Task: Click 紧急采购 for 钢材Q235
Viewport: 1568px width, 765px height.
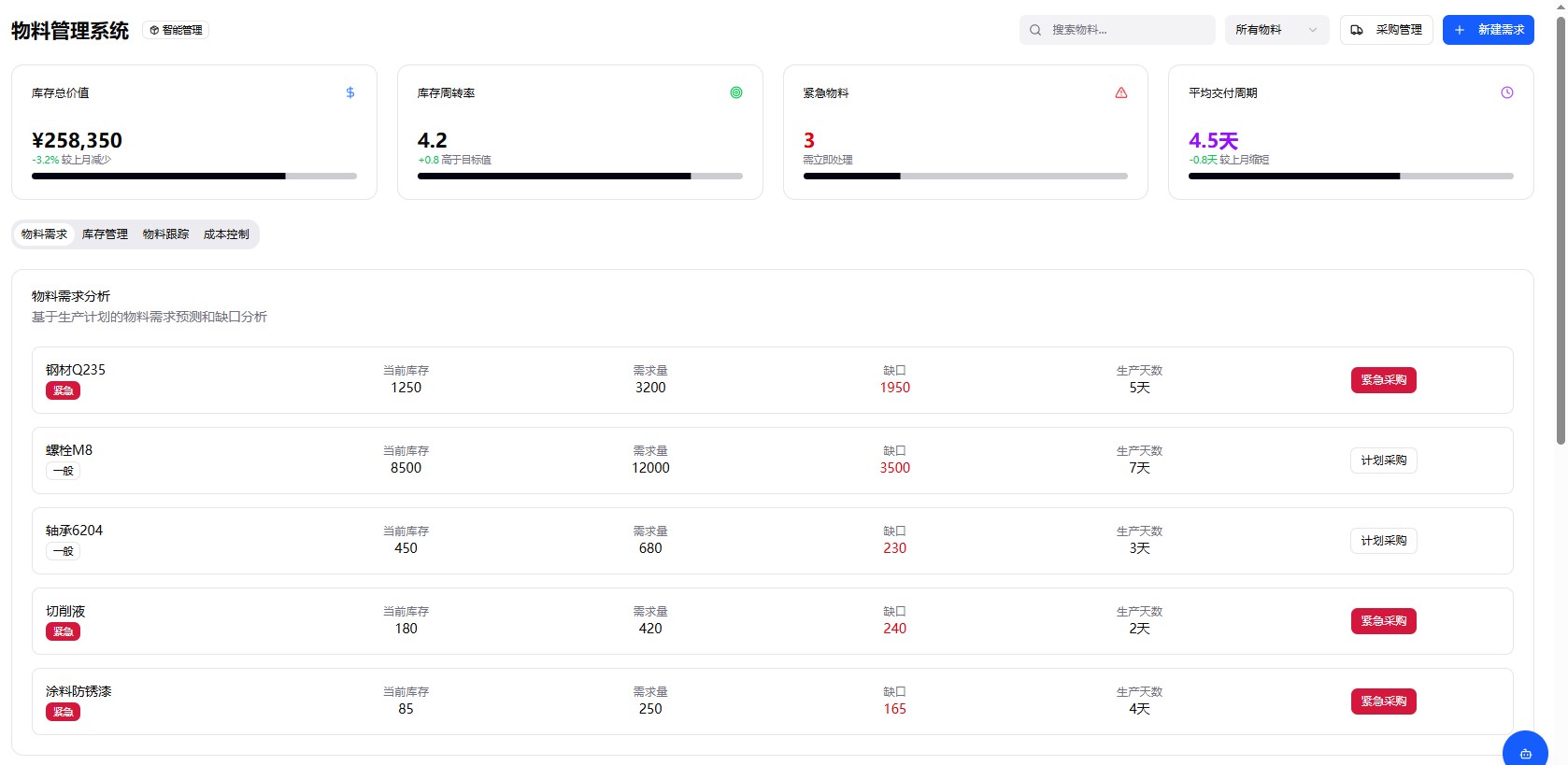Action: 1383,380
